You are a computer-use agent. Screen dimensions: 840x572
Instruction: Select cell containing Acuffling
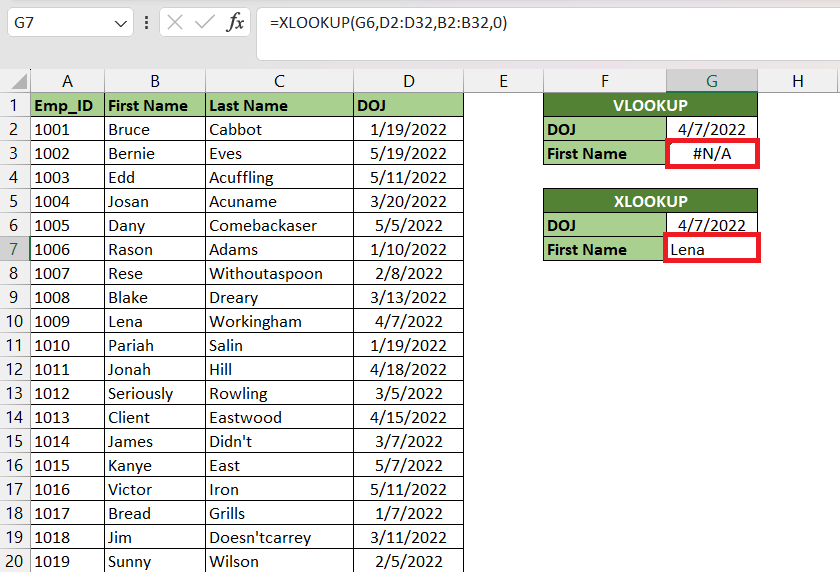[279, 177]
